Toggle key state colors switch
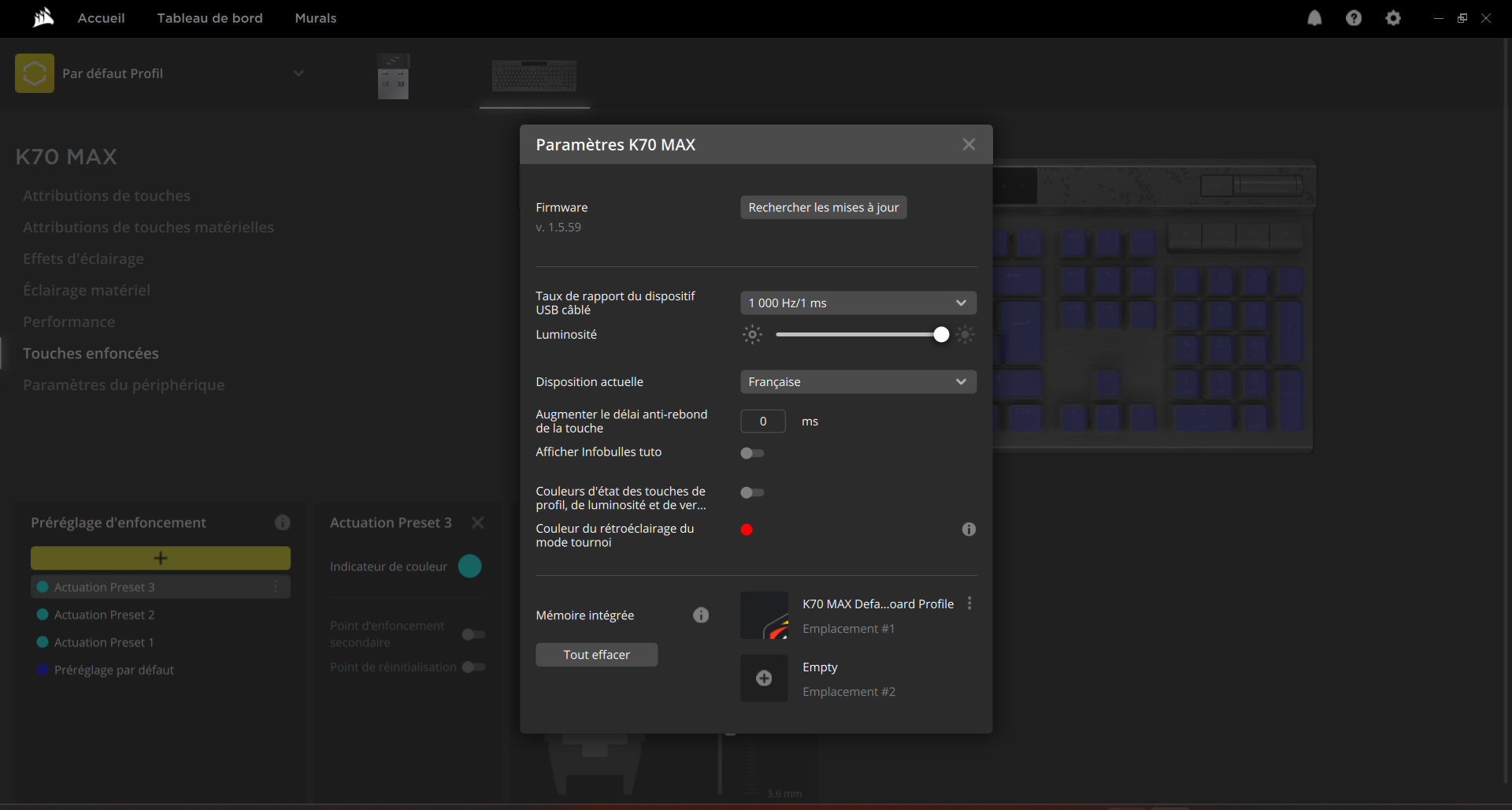1512x810 pixels. [752, 492]
